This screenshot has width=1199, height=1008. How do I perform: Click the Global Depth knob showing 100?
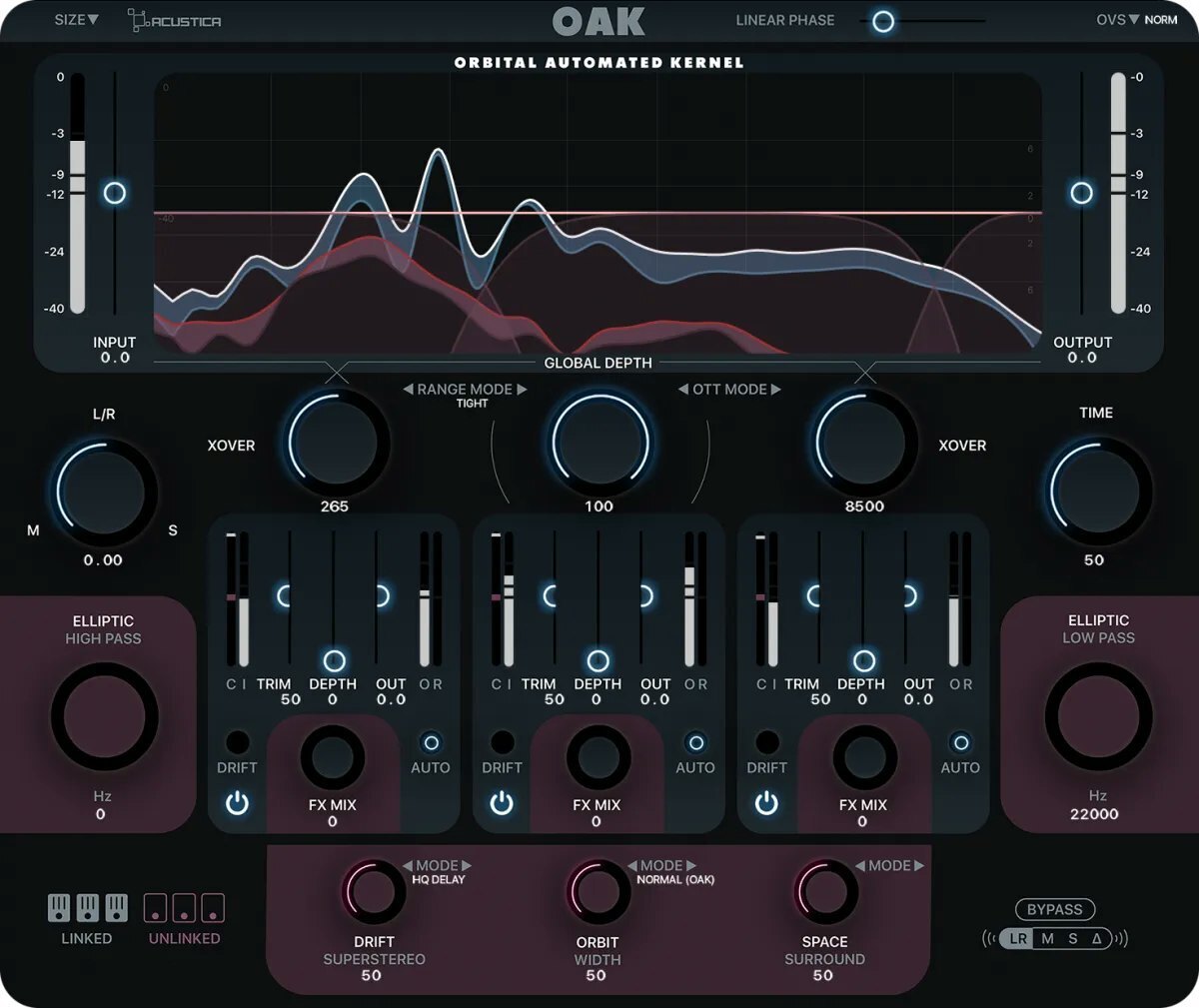[599, 442]
